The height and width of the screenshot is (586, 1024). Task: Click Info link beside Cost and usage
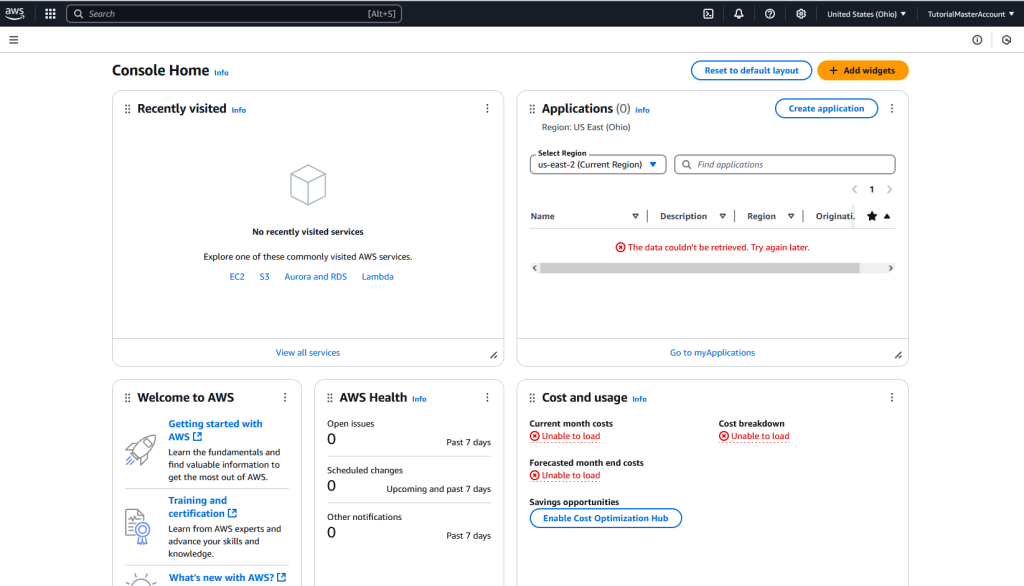[x=639, y=399]
